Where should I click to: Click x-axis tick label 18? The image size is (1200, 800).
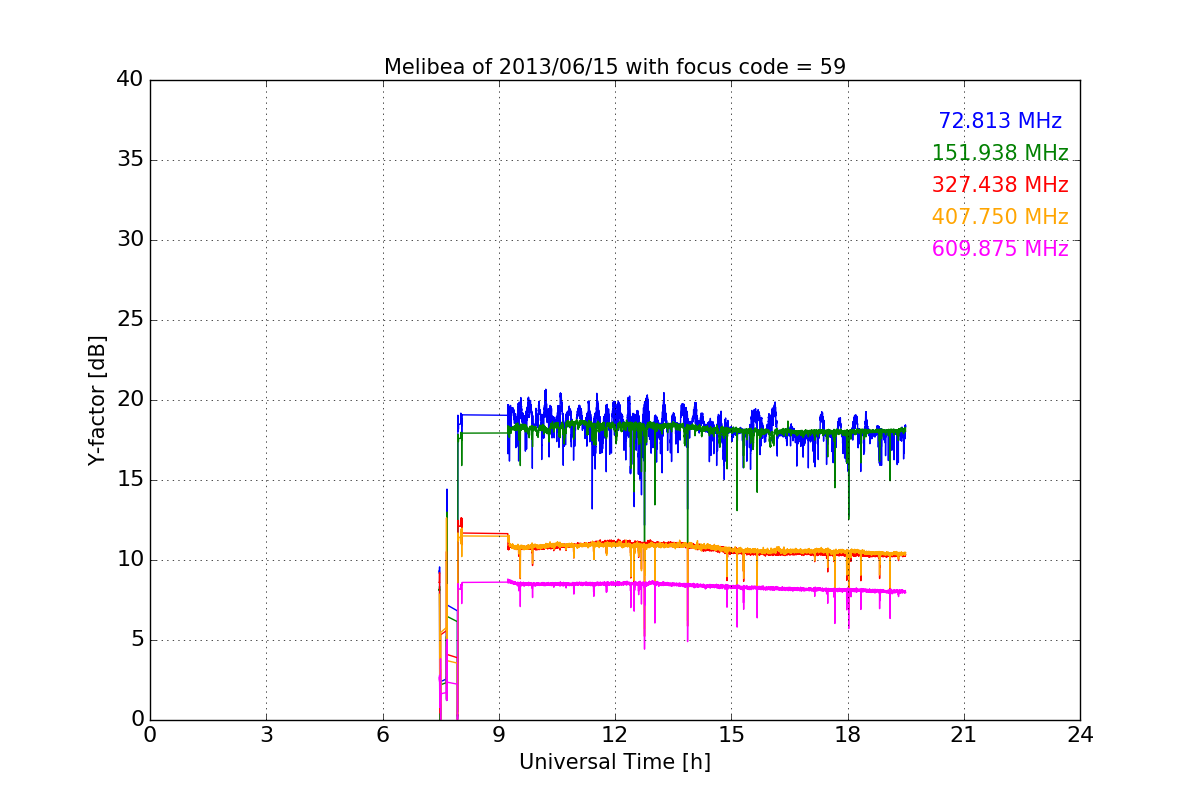point(848,735)
